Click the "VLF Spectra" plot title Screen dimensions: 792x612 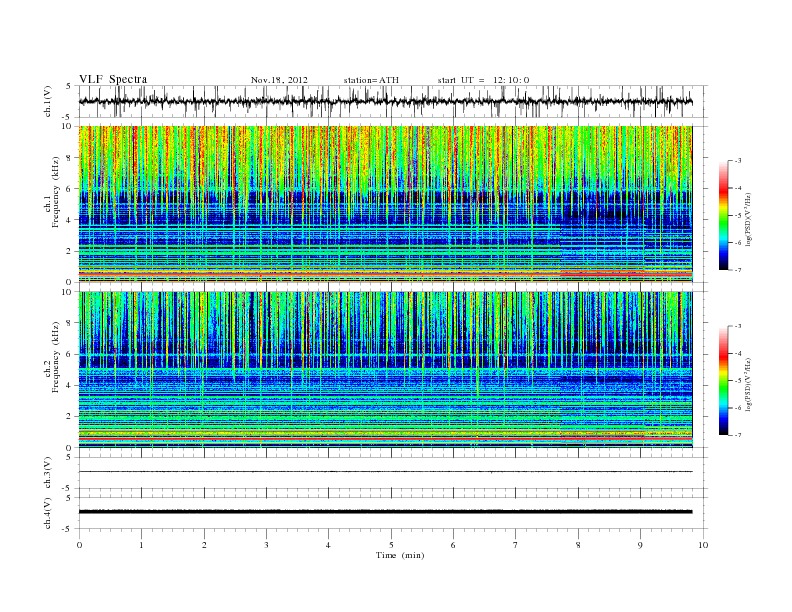coord(113,79)
